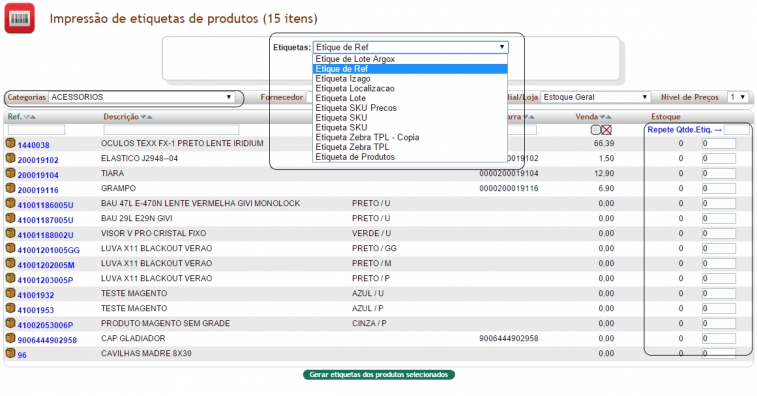Click the box icon beside ref 1440038
The height and width of the screenshot is (396, 757).
click(x=11, y=143)
